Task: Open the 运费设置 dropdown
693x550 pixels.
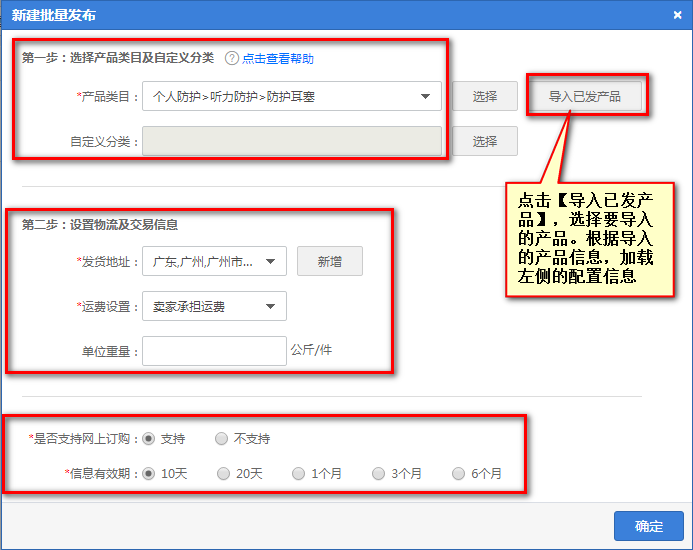Action: [214, 306]
